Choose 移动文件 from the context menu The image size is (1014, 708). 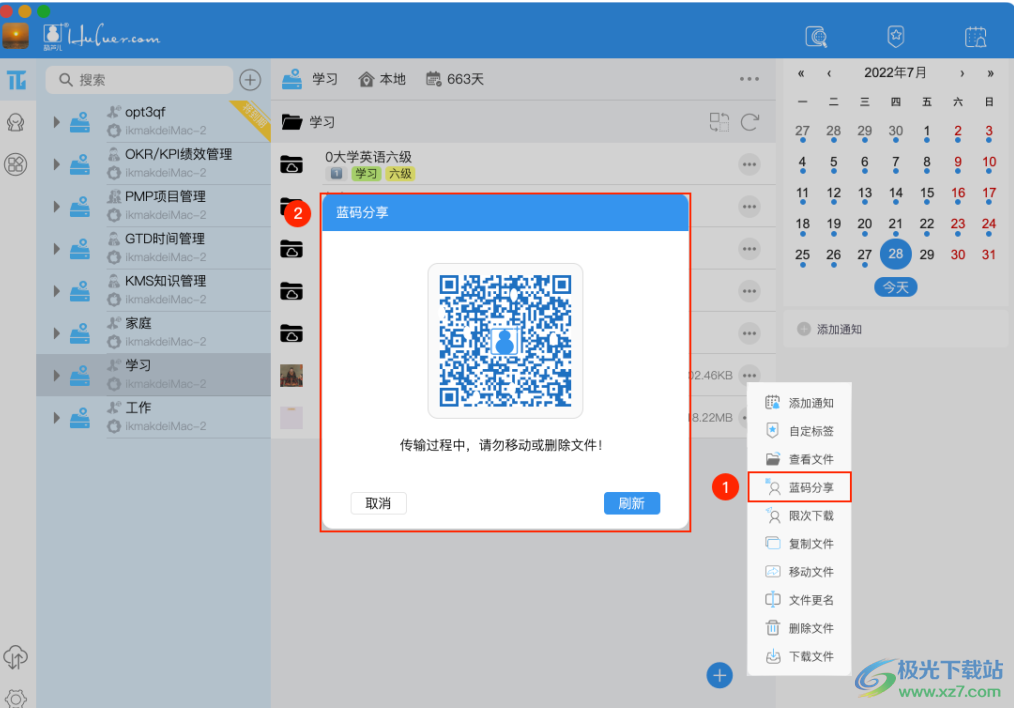point(799,572)
